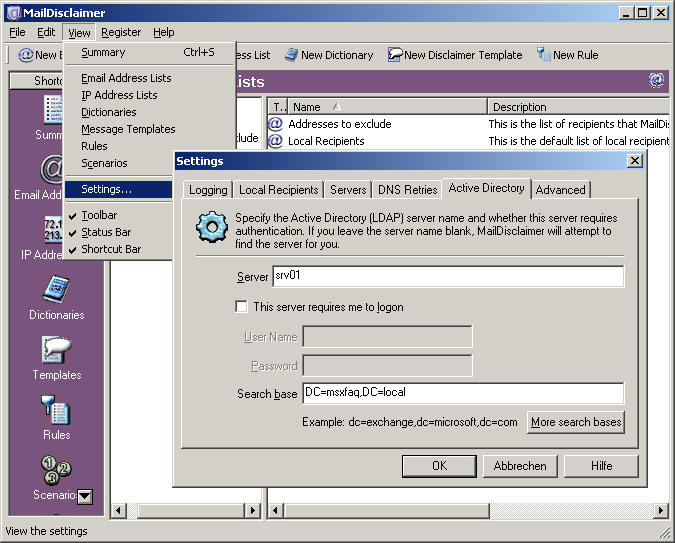Click New Disclaimer Template toolbar icon

click(395, 55)
